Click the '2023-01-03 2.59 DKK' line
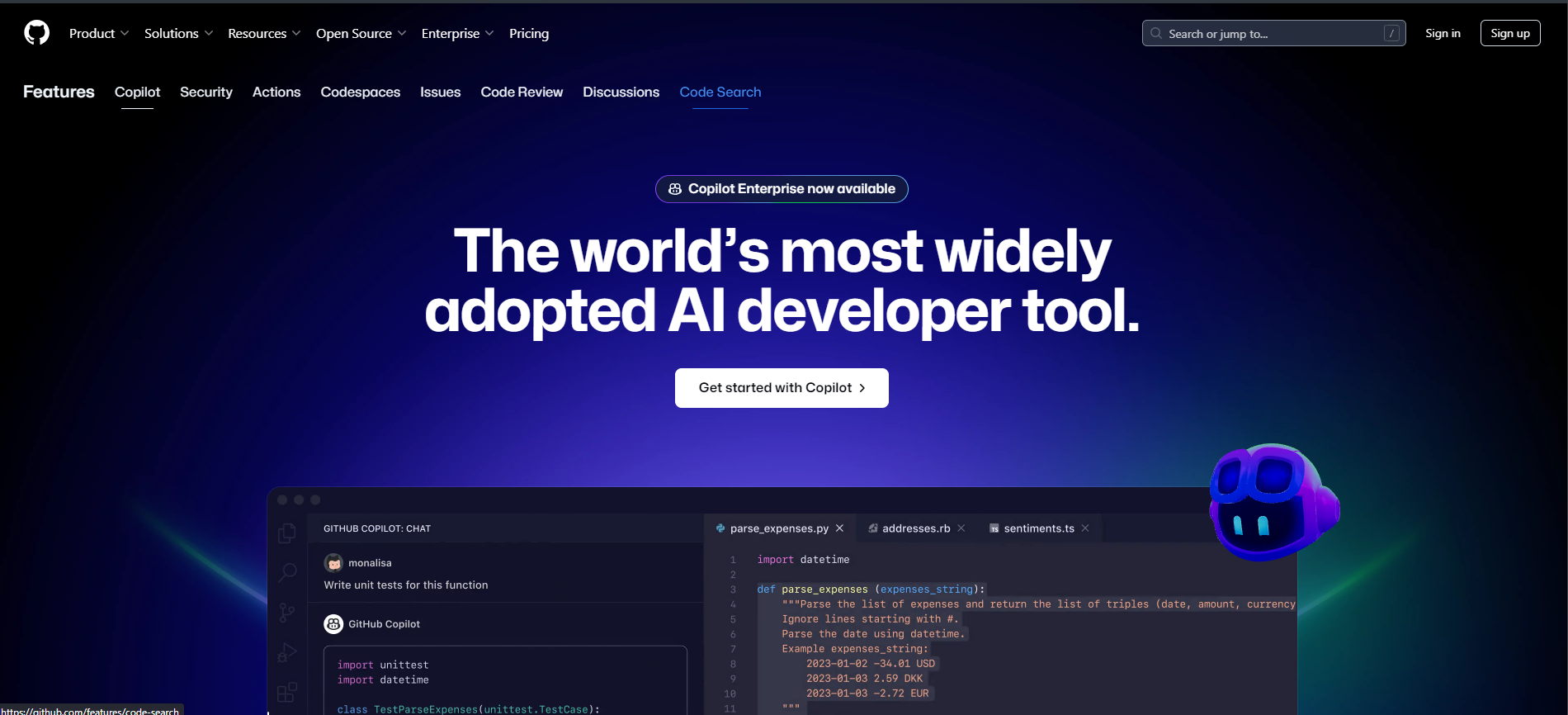1568x715 pixels. tap(864, 679)
